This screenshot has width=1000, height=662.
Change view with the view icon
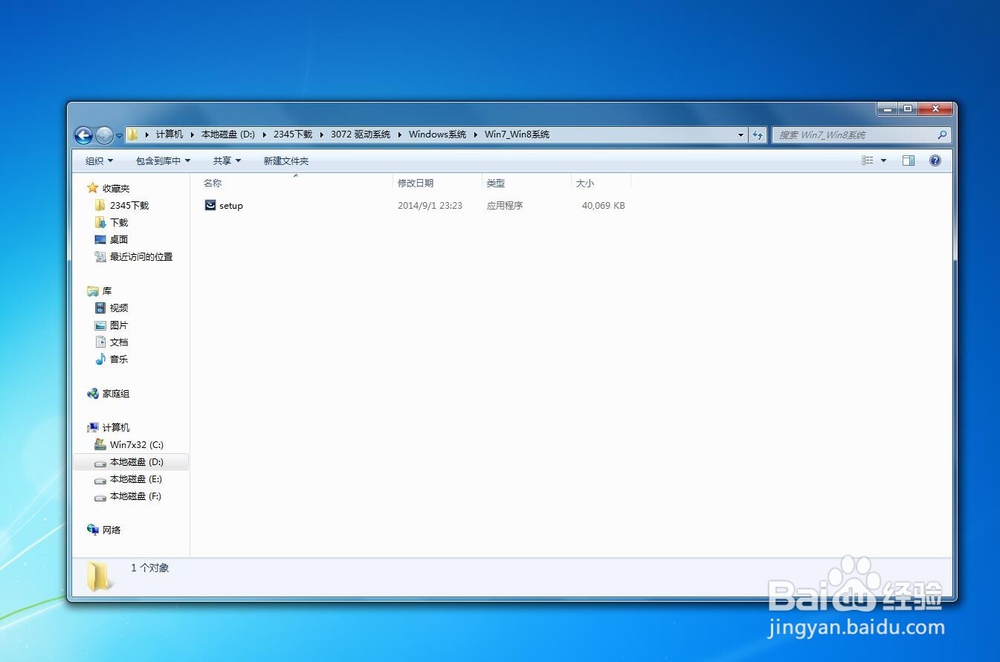click(x=867, y=161)
